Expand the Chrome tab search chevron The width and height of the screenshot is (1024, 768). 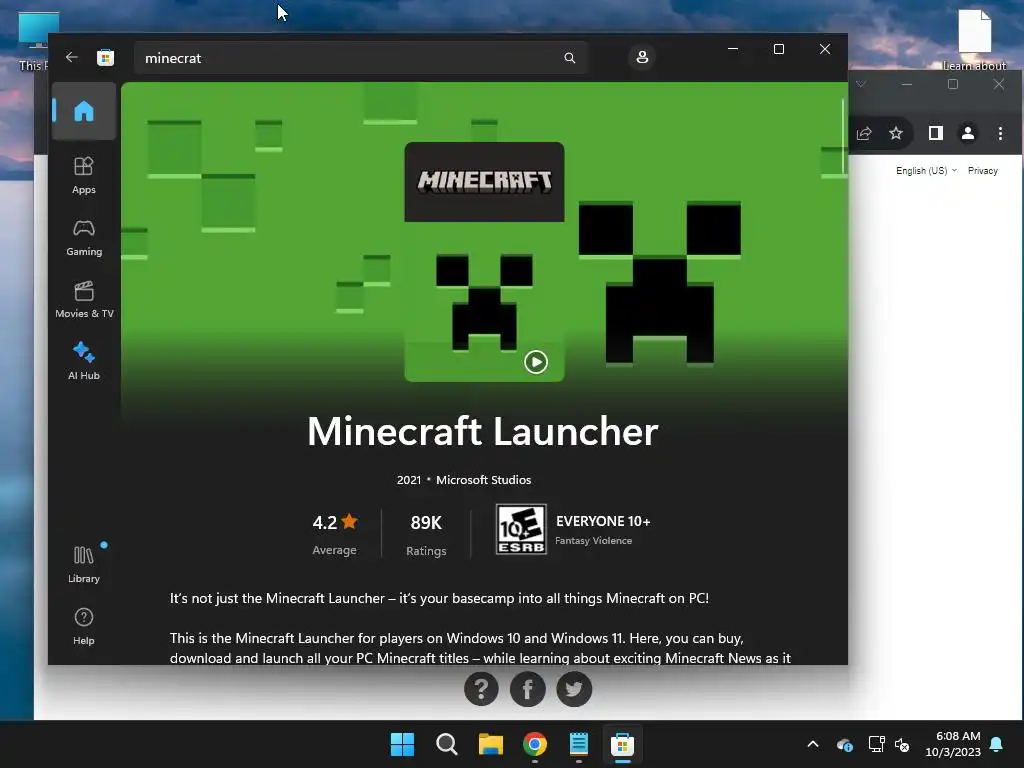click(861, 84)
